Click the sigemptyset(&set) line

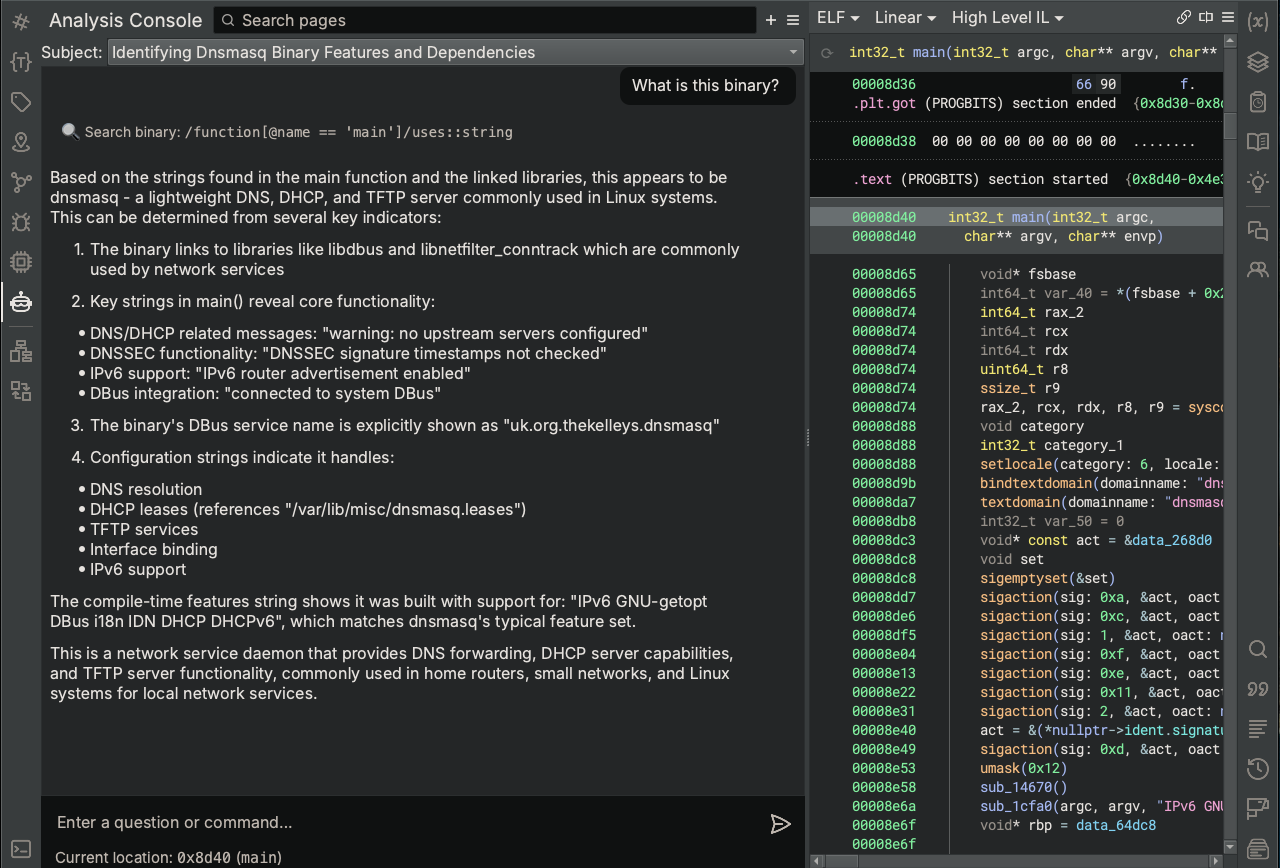[1047, 578]
